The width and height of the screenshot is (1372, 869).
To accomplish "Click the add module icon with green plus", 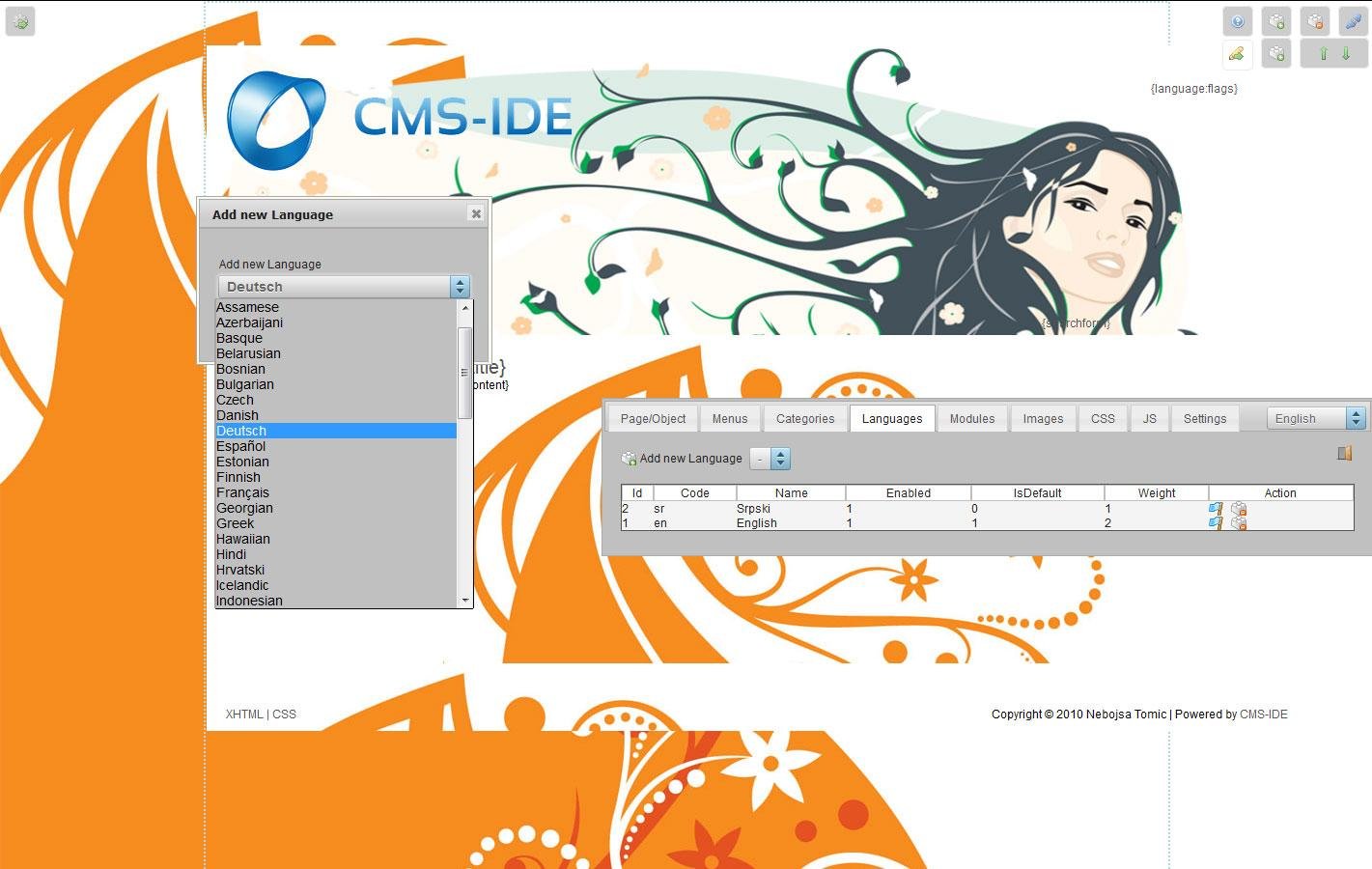I will (x=1276, y=20).
